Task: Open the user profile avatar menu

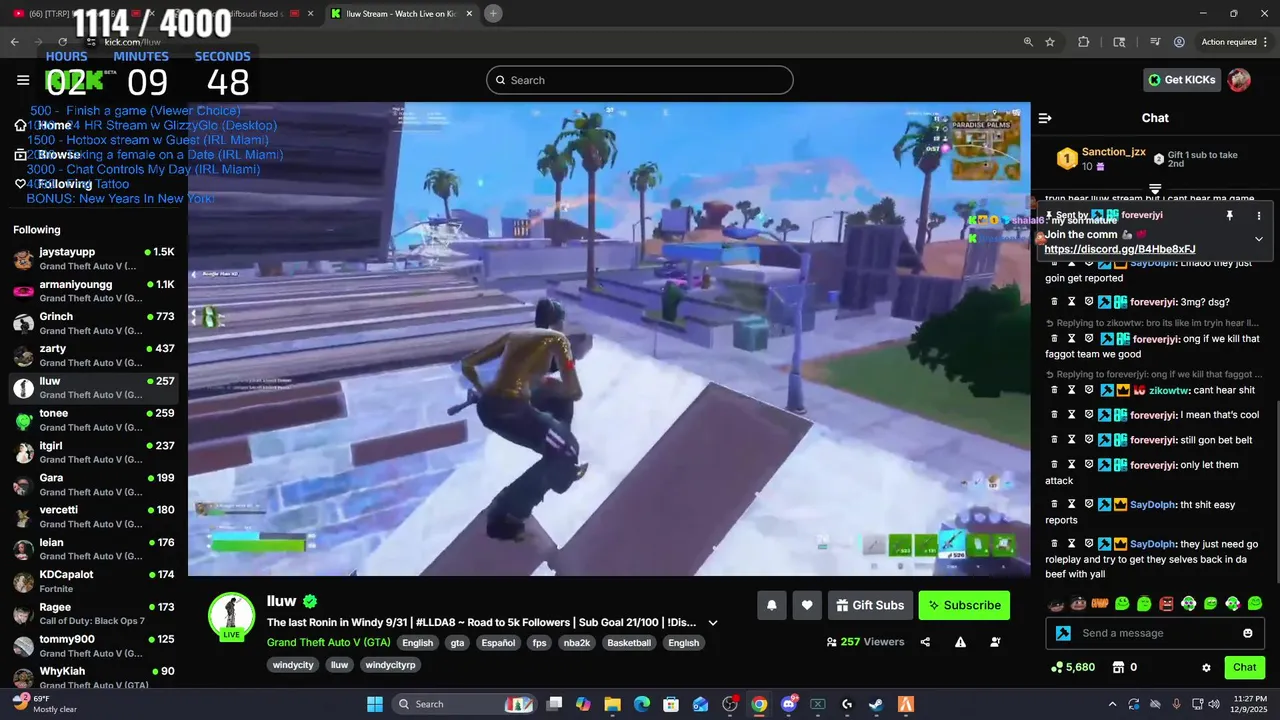Action: click(1239, 80)
